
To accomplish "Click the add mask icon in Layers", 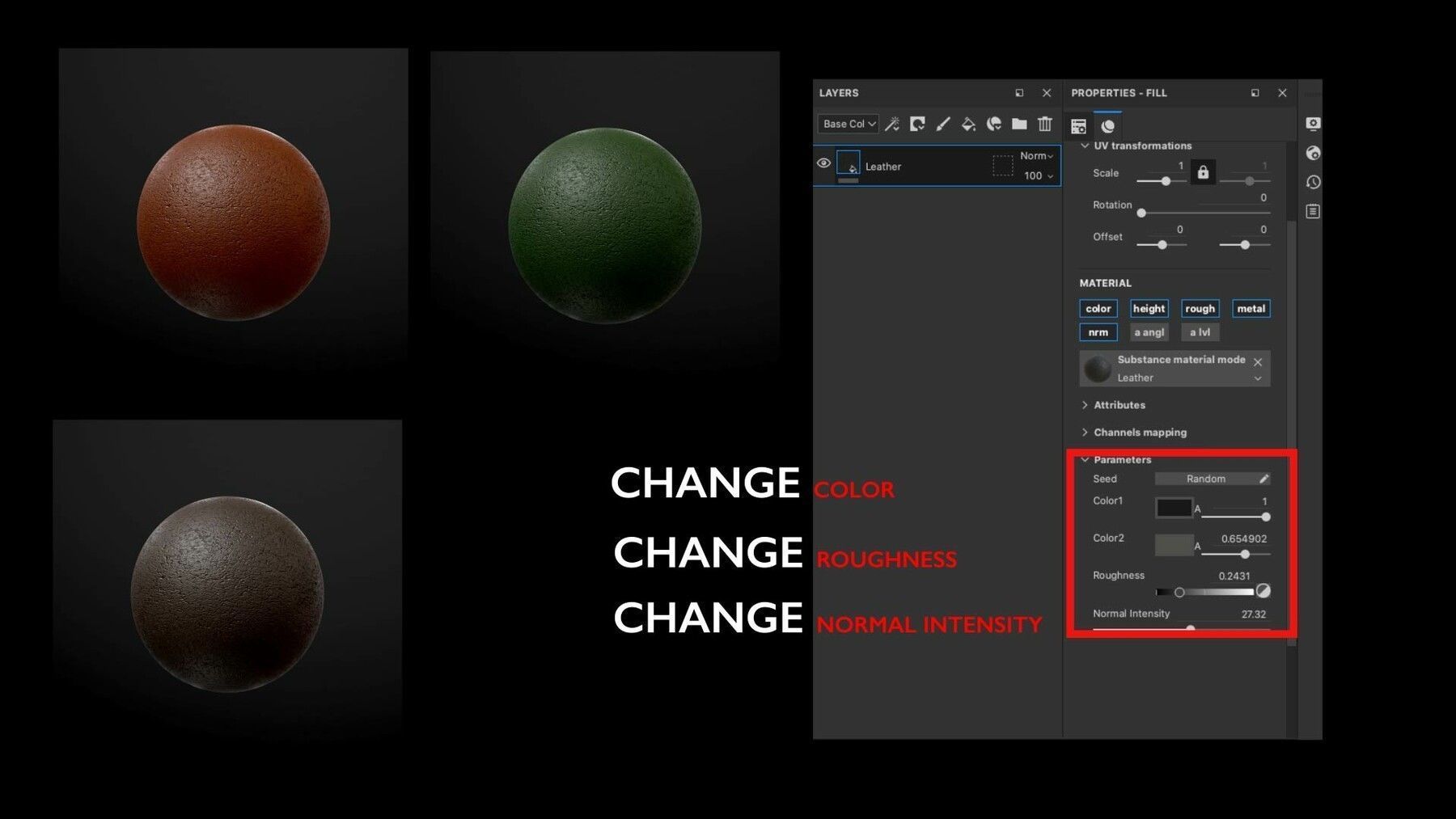I will point(917,124).
